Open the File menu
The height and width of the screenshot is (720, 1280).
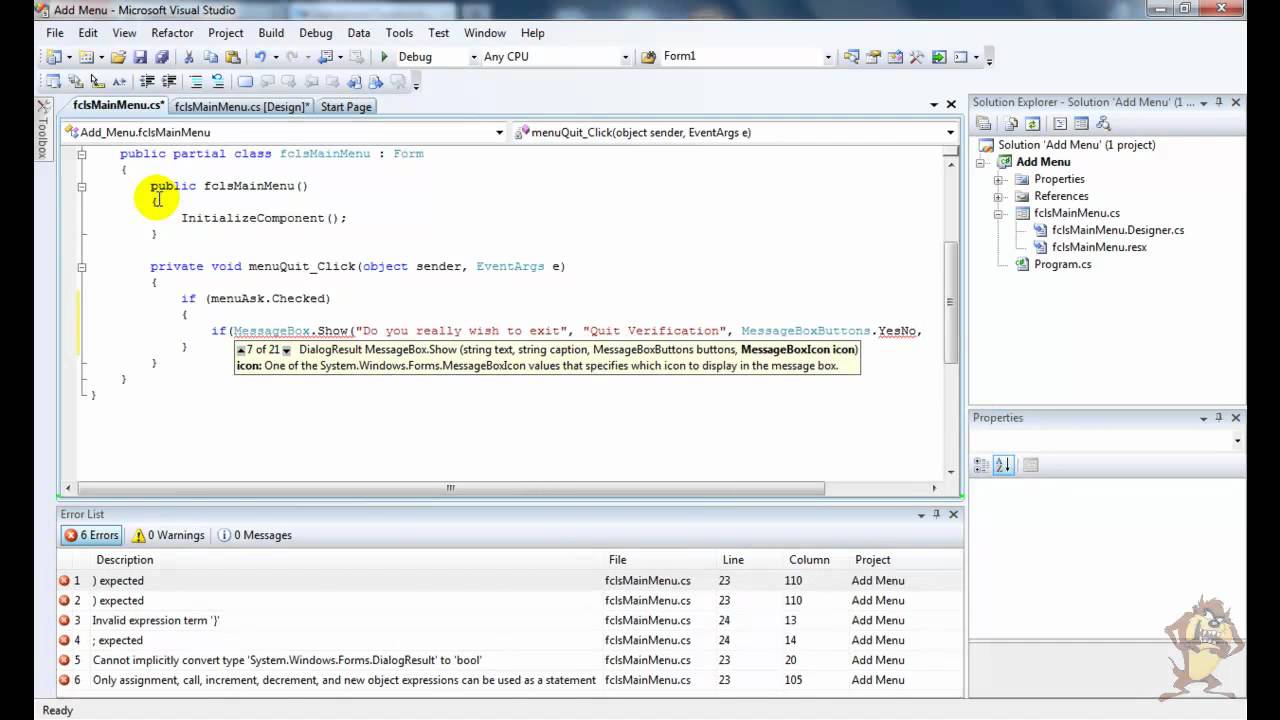pyautogui.click(x=55, y=33)
